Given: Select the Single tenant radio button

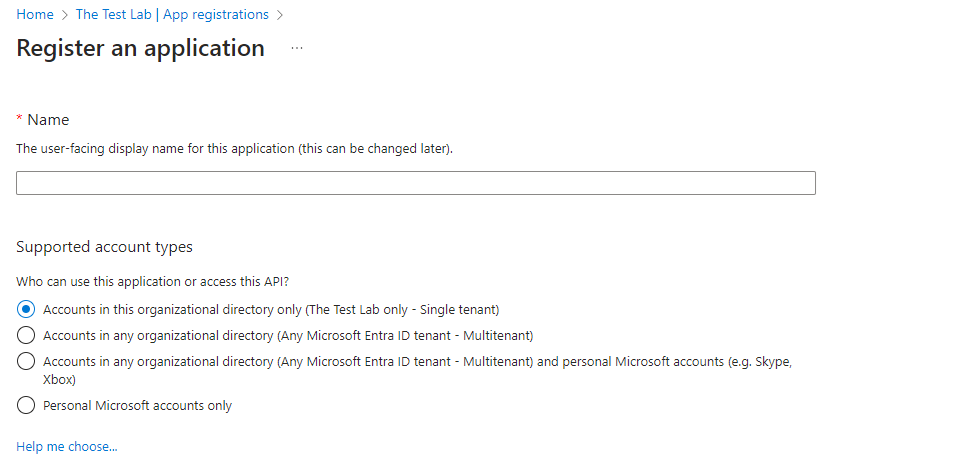Looking at the screenshot, I should point(26,309).
